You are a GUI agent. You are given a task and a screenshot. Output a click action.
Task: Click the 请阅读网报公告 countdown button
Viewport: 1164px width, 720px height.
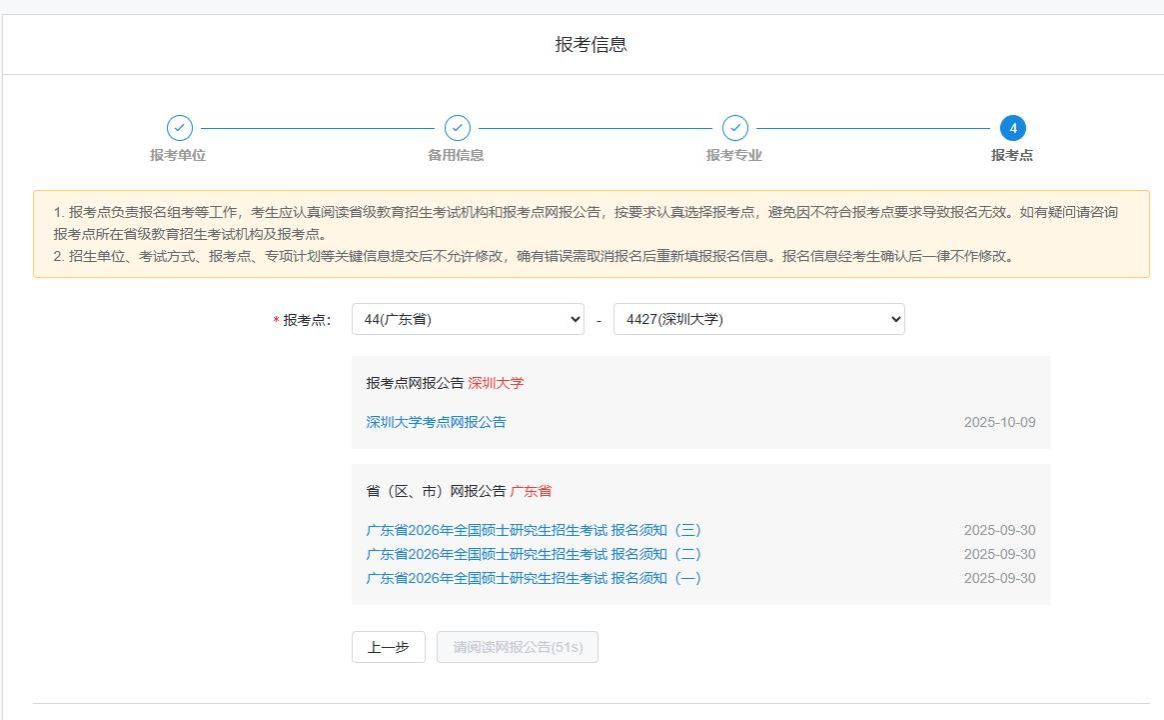[x=517, y=647]
